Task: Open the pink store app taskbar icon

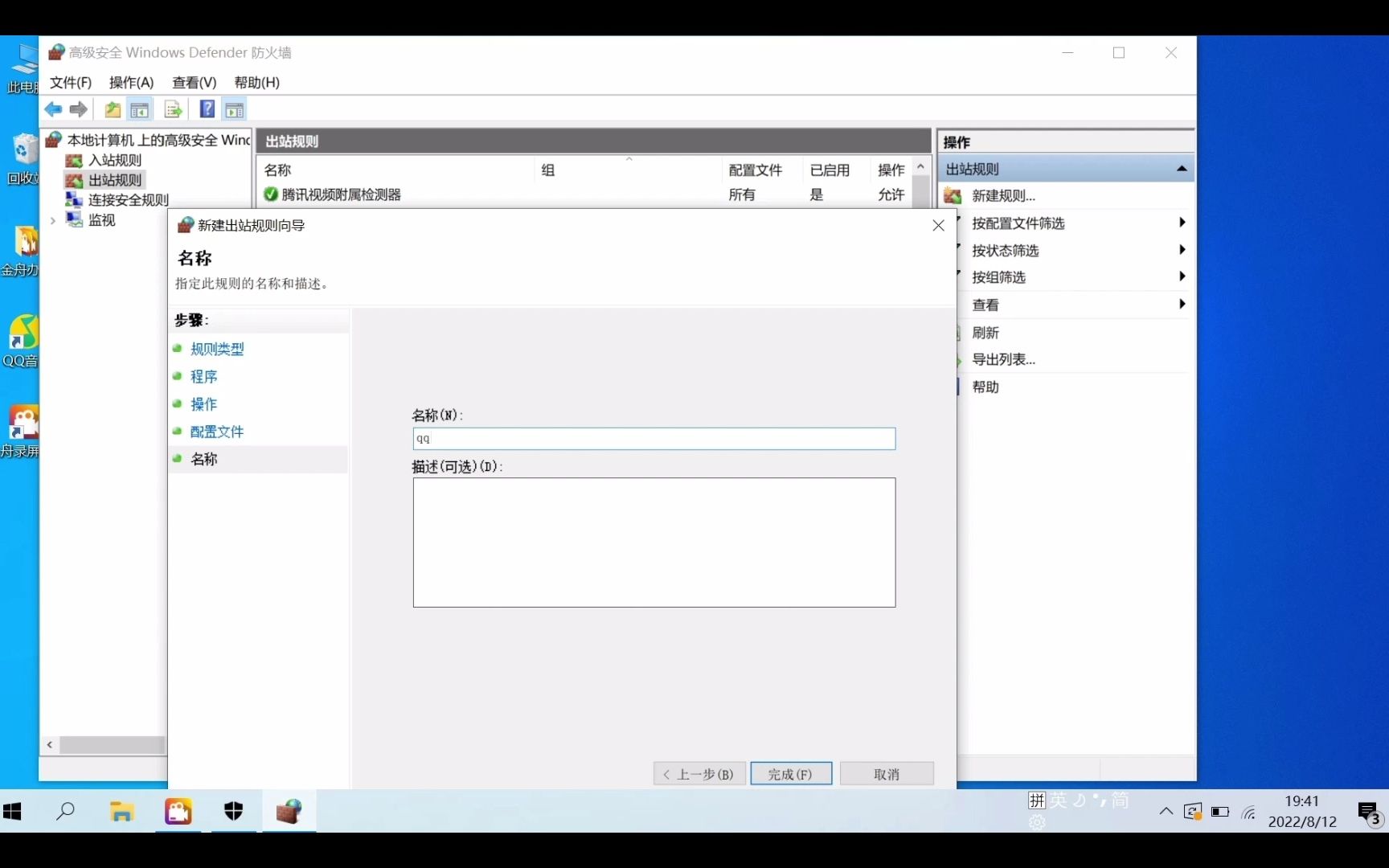Action: (x=178, y=812)
